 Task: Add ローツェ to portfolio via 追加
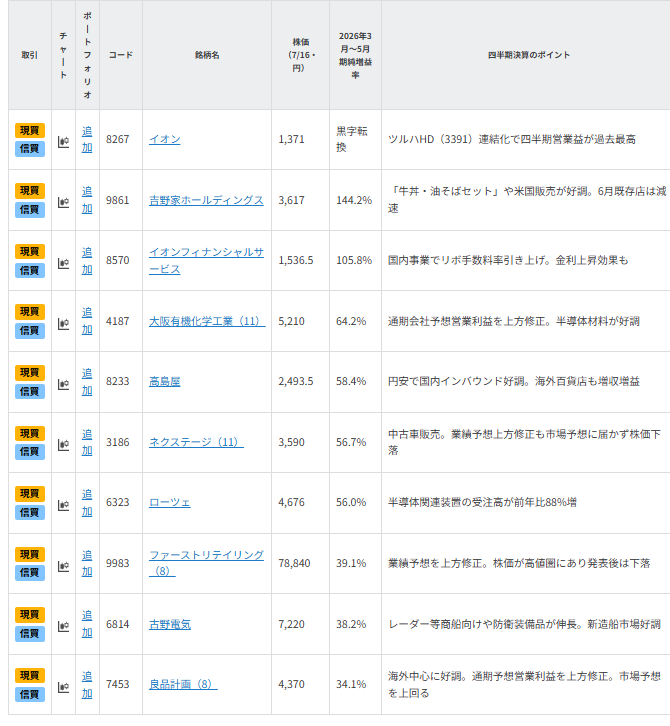(x=87, y=503)
